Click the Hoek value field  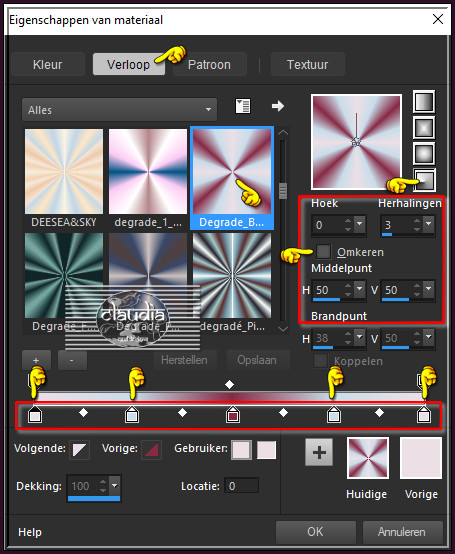(328, 225)
